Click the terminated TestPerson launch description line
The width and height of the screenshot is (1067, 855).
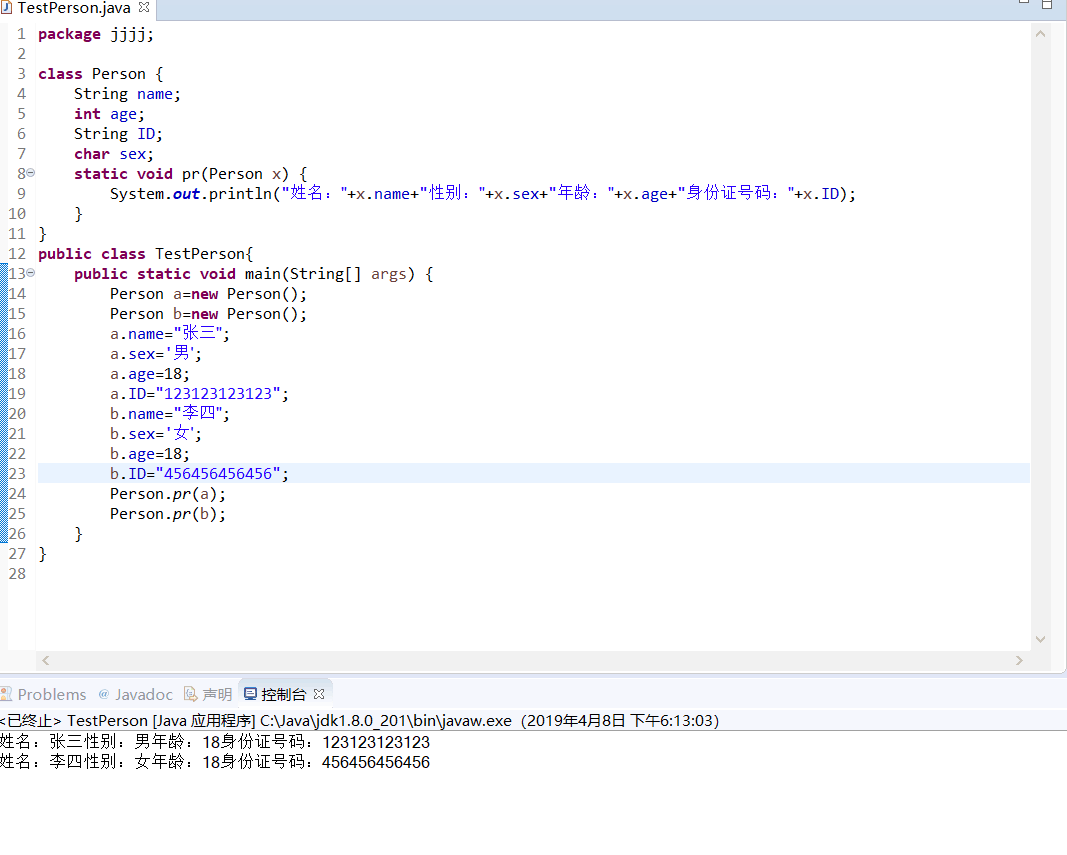click(x=359, y=721)
